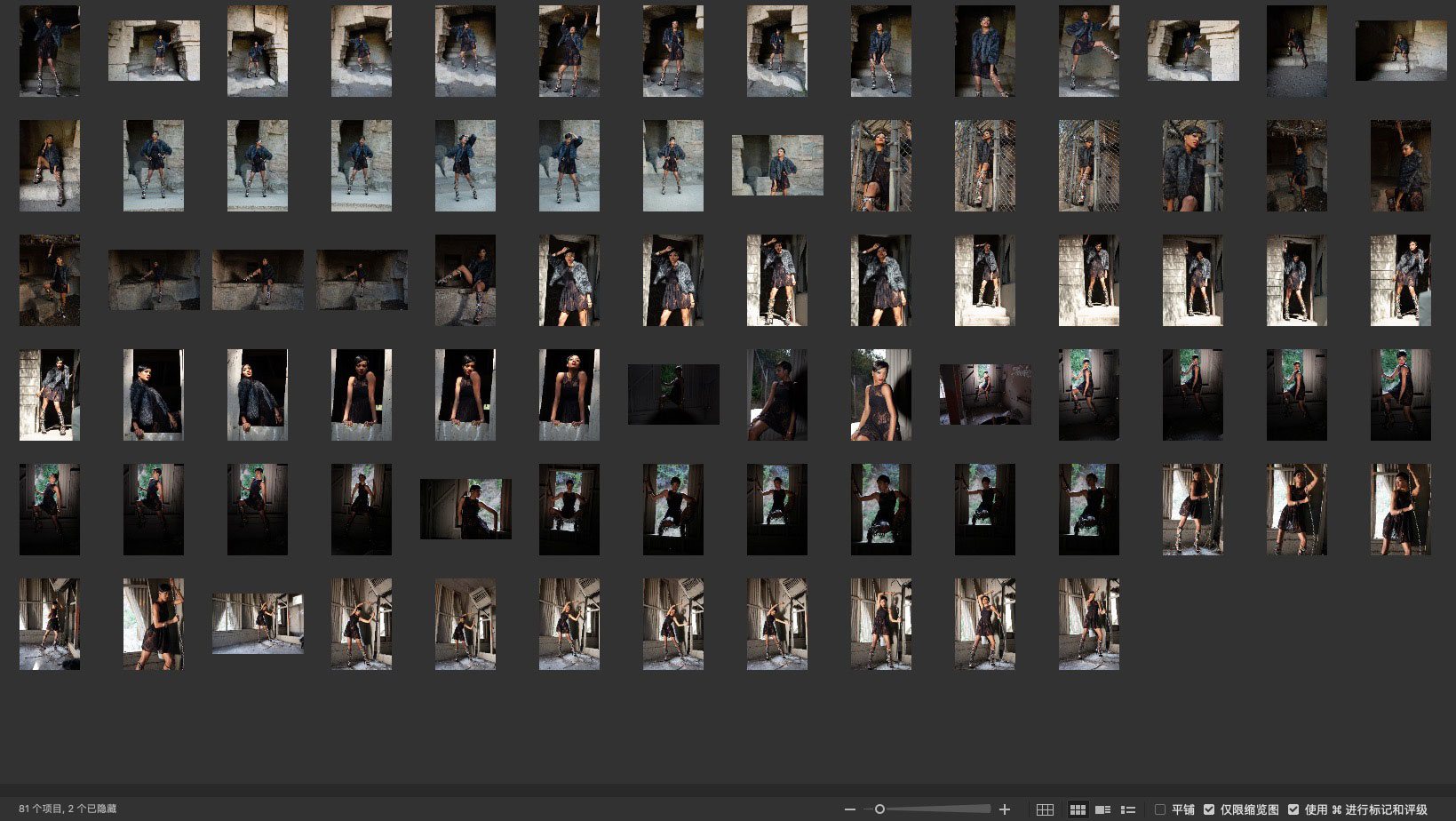Click the plus icon to enlarge thumbnails
1456x821 pixels.
tap(1005, 809)
